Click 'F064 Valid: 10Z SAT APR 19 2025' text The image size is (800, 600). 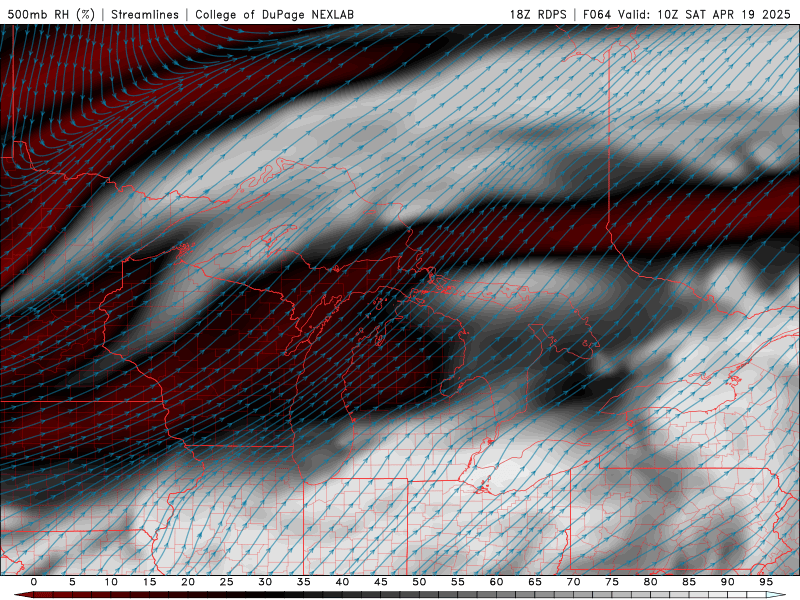pyautogui.click(x=687, y=14)
